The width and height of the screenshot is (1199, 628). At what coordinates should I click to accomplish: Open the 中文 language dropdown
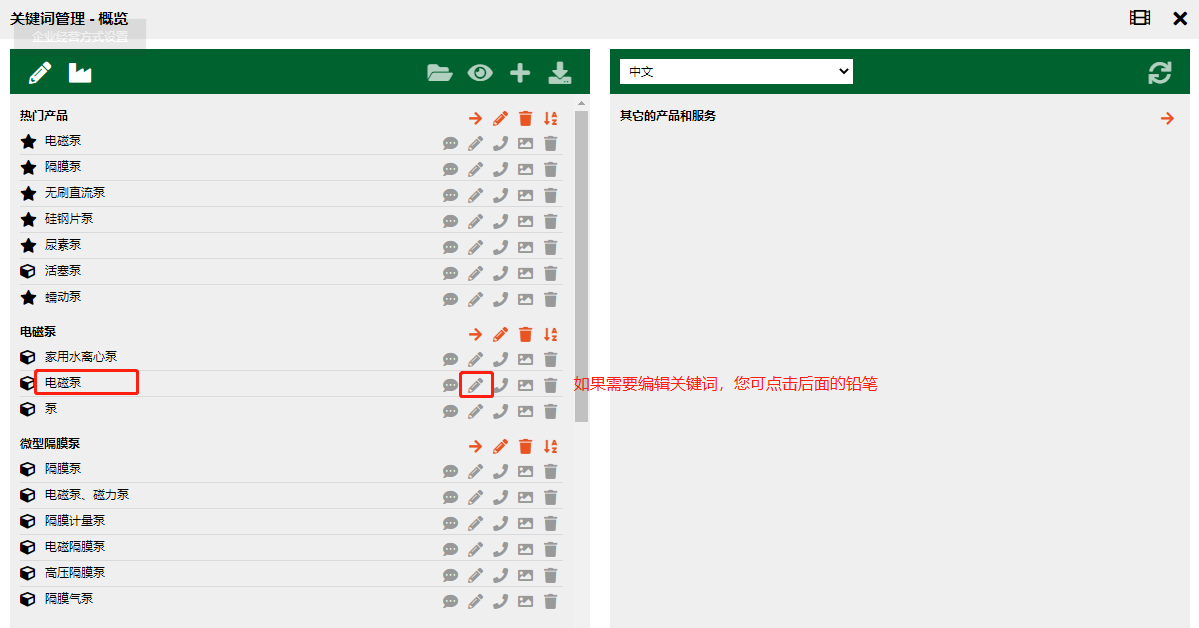click(736, 72)
